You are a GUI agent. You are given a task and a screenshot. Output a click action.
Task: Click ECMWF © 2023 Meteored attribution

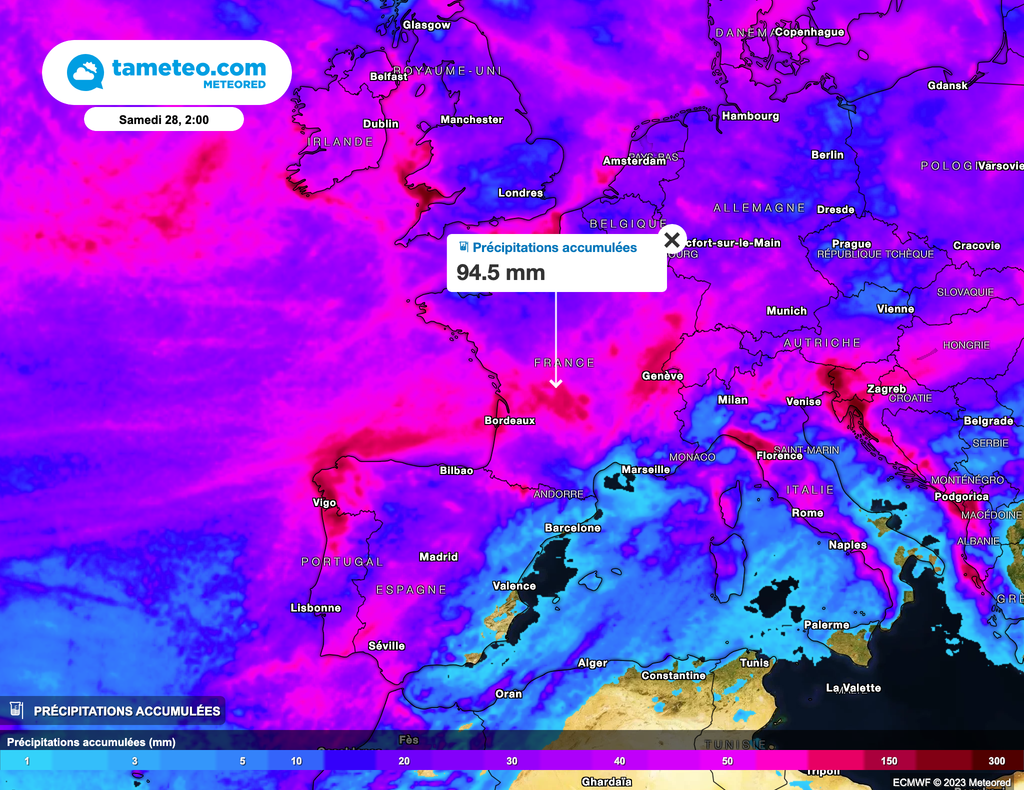pos(950,780)
